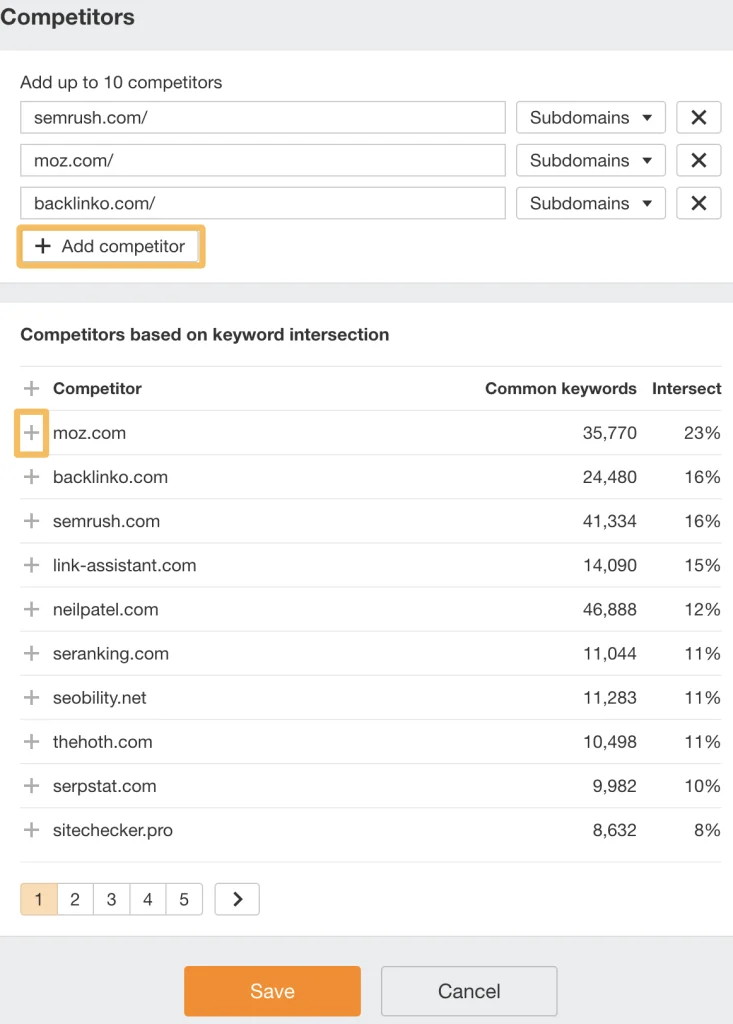Viewport: 733px width, 1024px height.
Task: Open Subdomains dropdown for semrush.com/
Action: (x=590, y=117)
